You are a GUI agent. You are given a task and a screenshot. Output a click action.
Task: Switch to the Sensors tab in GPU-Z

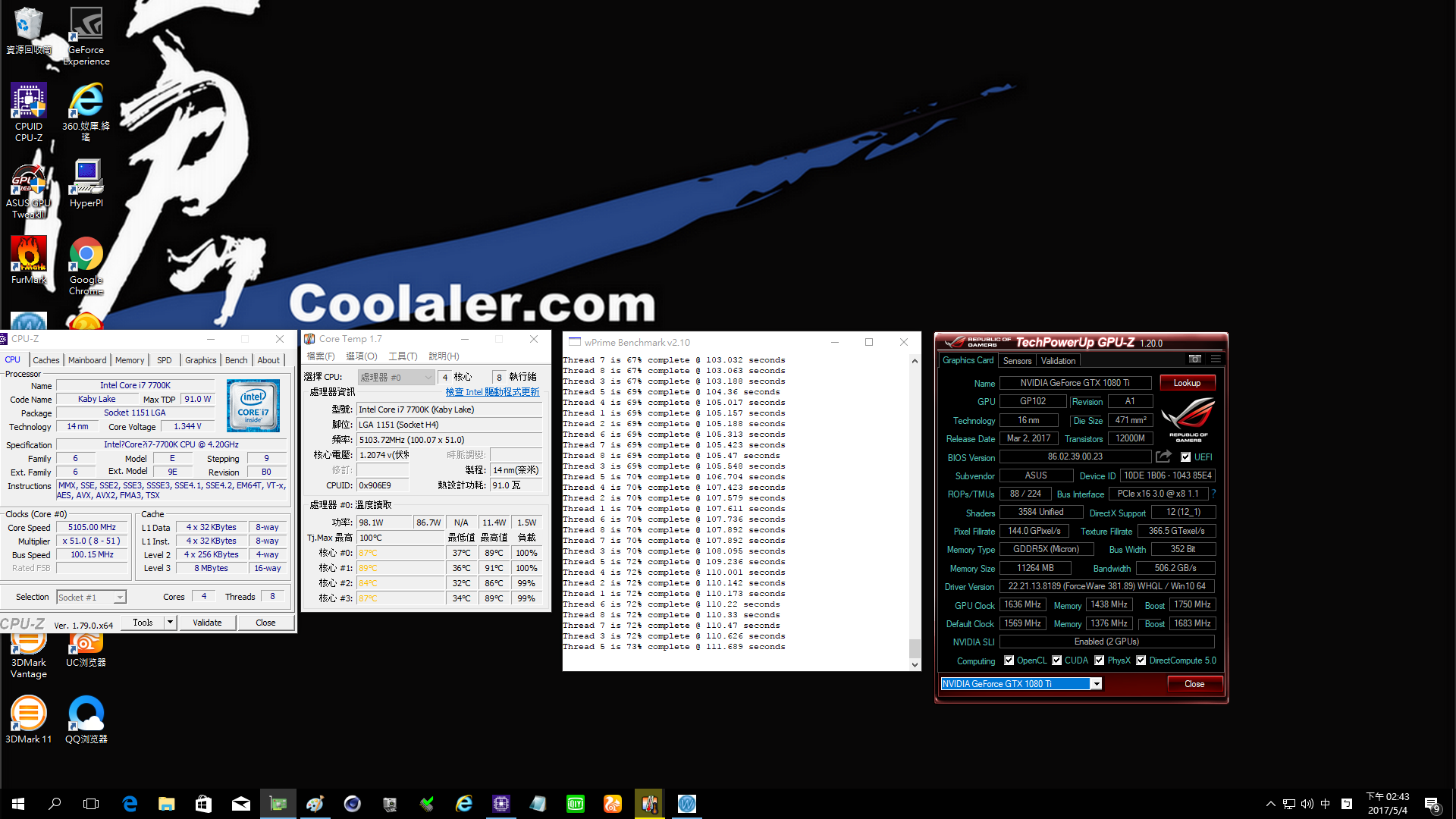point(1017,361)
